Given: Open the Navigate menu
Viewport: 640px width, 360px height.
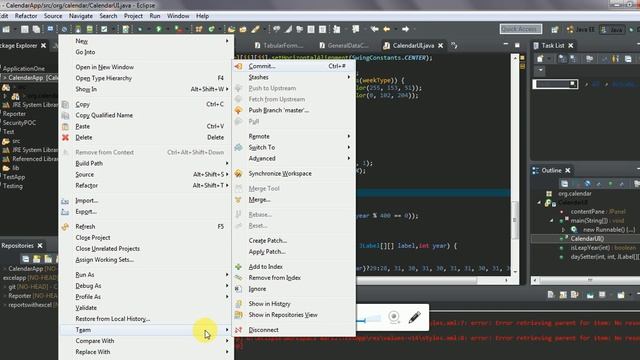Looking at the screenshot, I should (x=80, y=16).
